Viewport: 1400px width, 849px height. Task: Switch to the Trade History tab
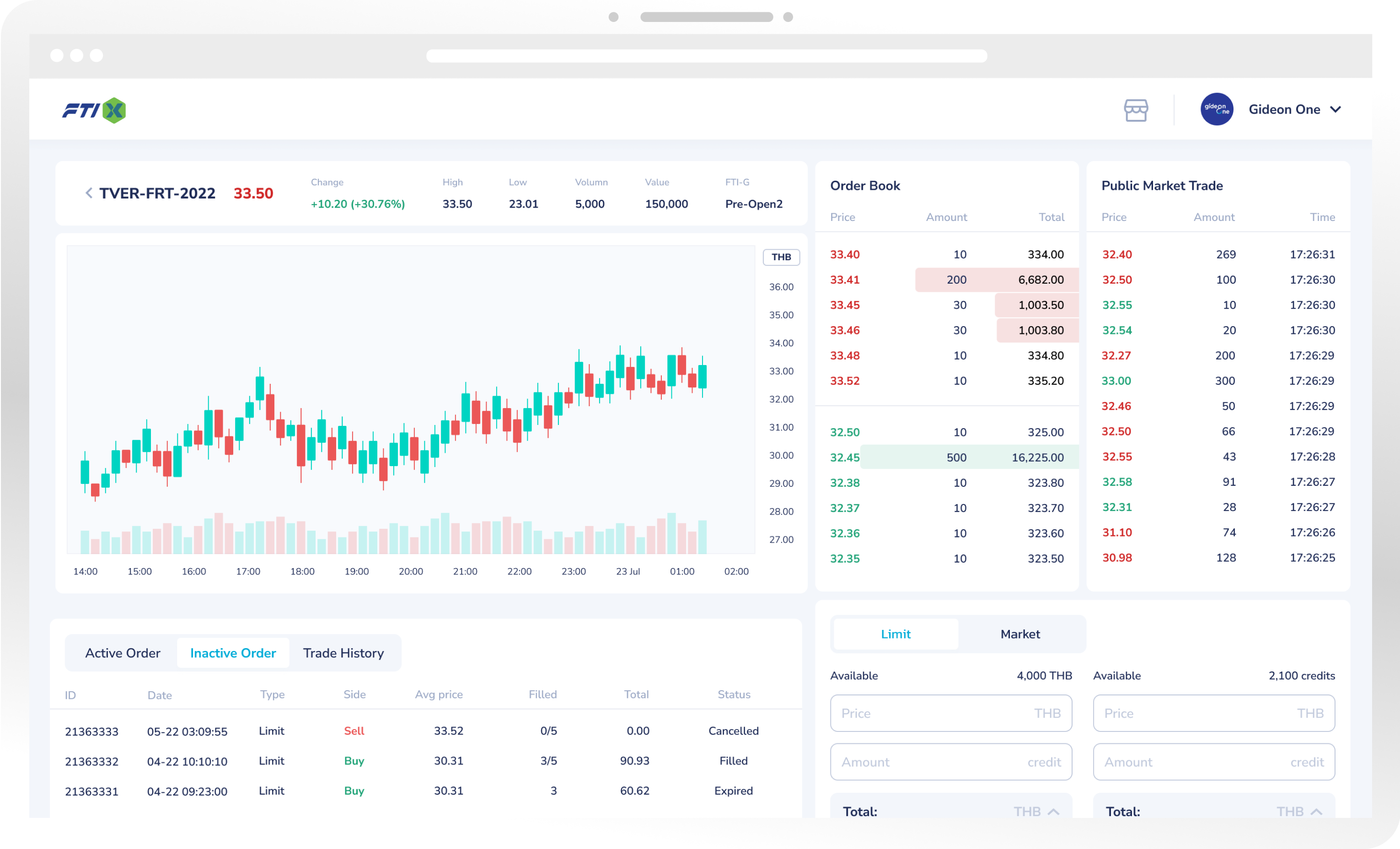pos(343,652)
